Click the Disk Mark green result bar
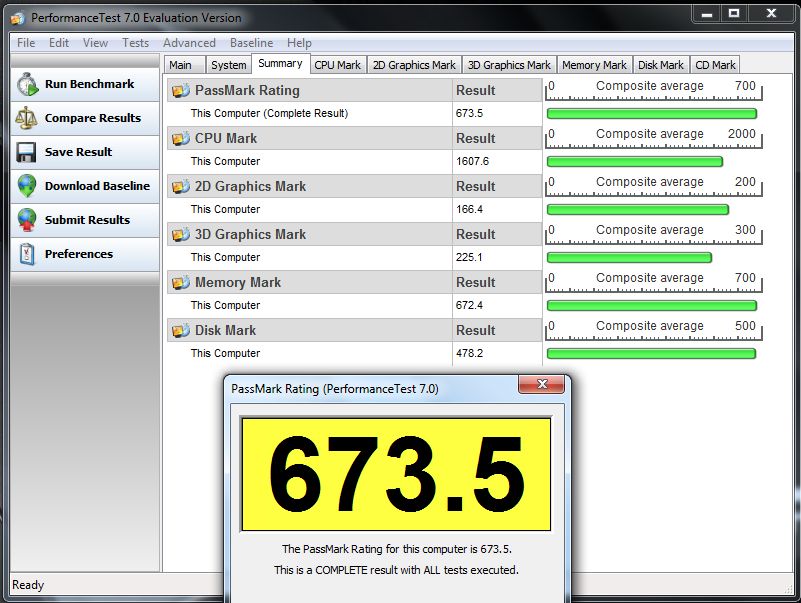 coord(651,354)
